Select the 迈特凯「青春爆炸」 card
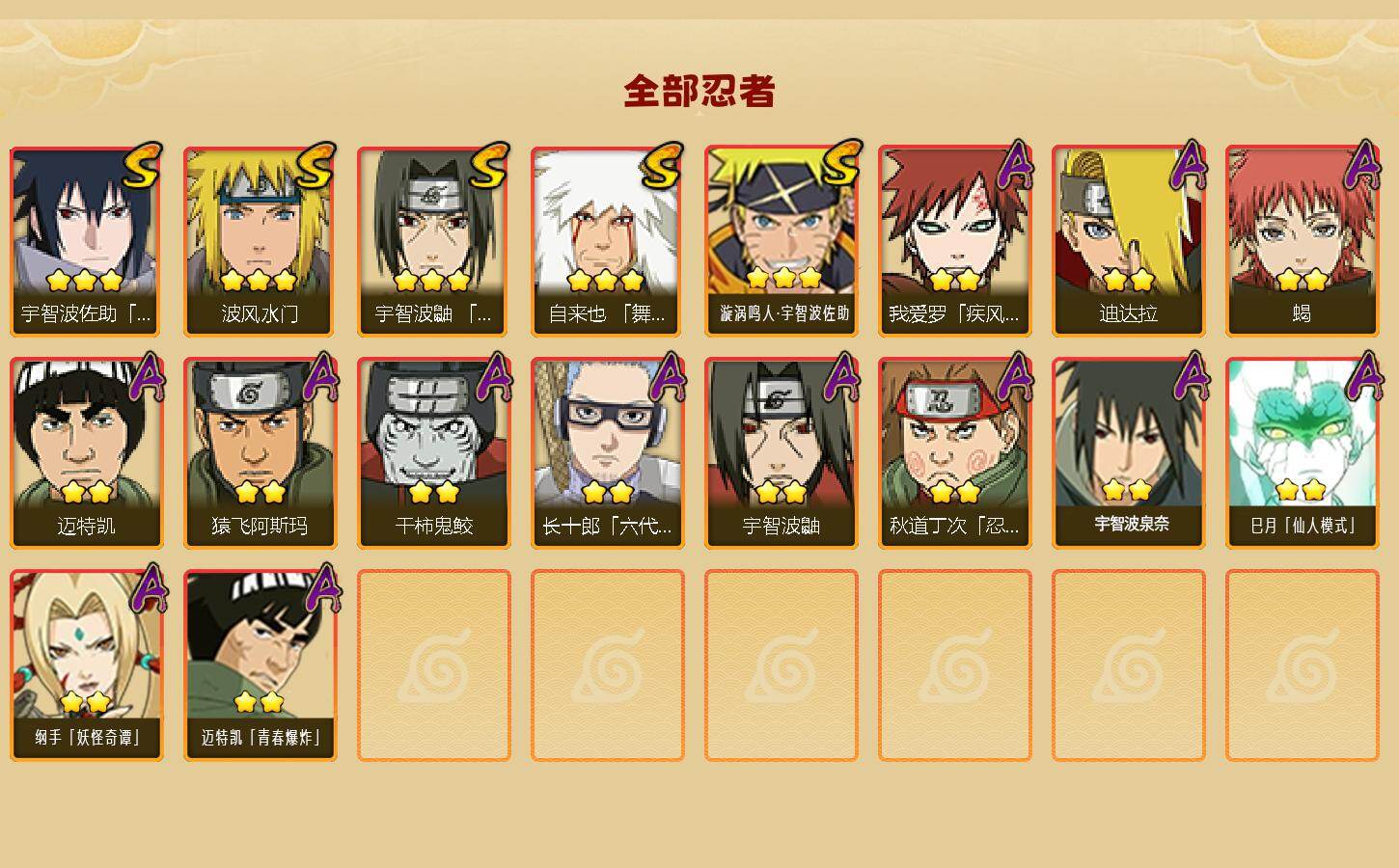 pyautogui.click(x=260, y=665)
